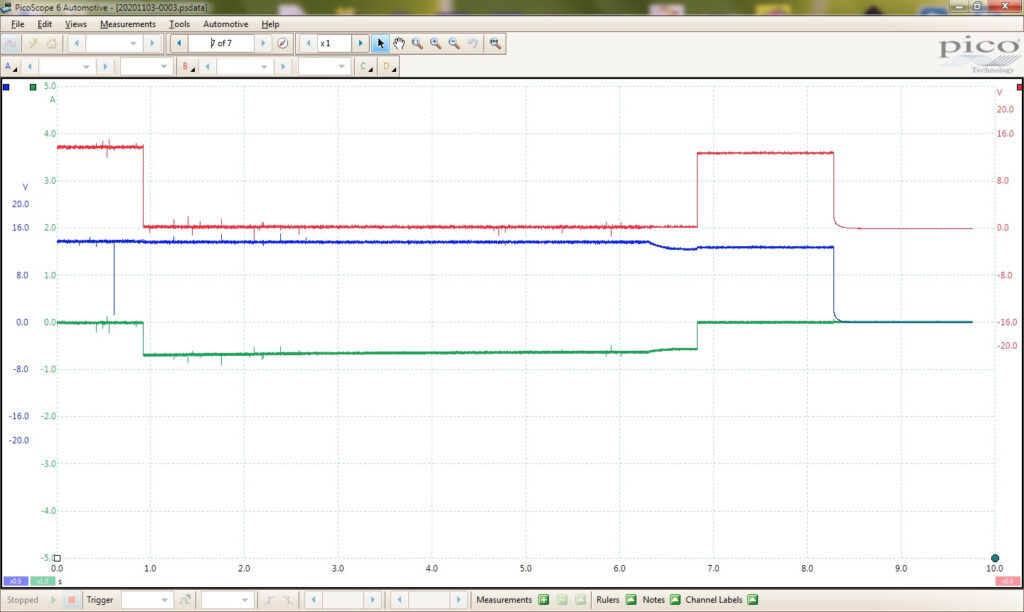
Task: Decrease the horizontal zoom factor x1
Action: 308,44
